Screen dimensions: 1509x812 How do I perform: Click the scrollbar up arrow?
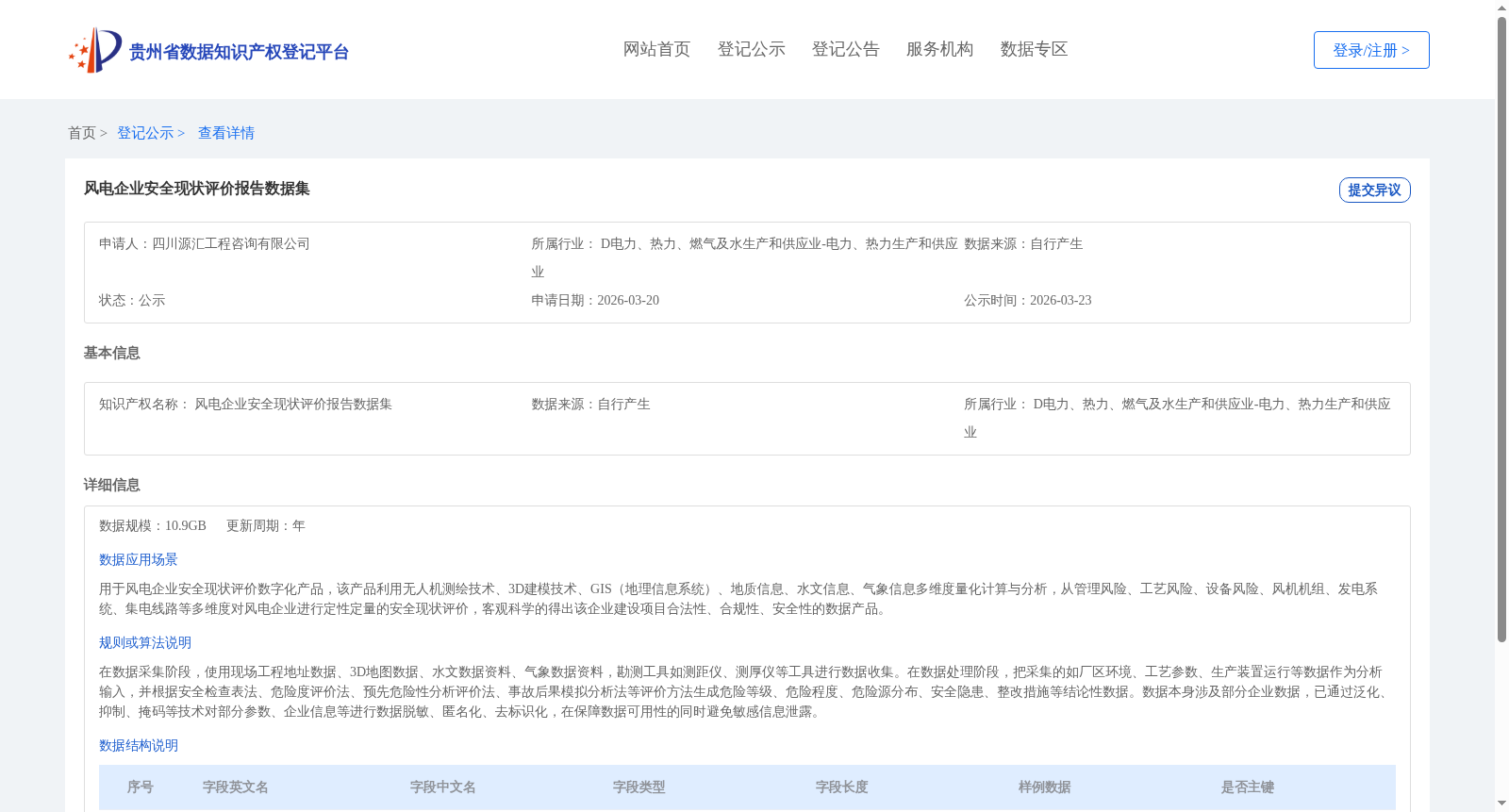tap(1501, 8)
